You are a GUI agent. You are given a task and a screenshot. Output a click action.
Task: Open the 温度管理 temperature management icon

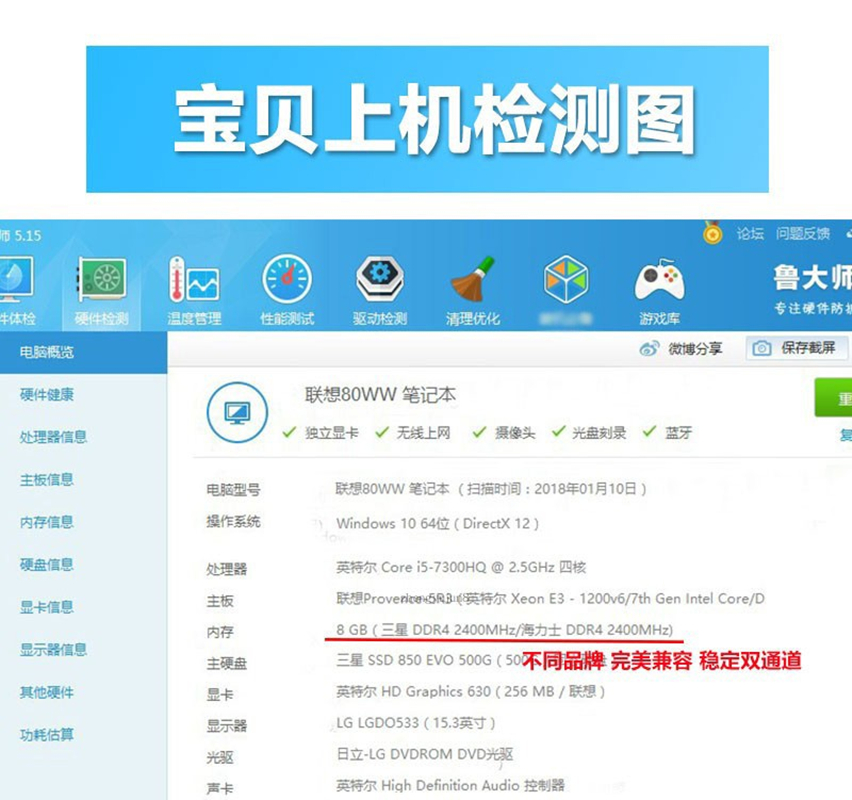click(x=194, y=279)
